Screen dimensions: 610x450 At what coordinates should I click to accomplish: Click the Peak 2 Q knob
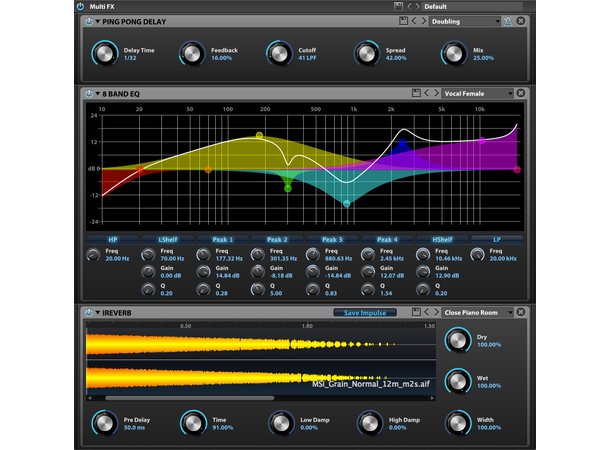pyautogui.click(x=258, y=289)
